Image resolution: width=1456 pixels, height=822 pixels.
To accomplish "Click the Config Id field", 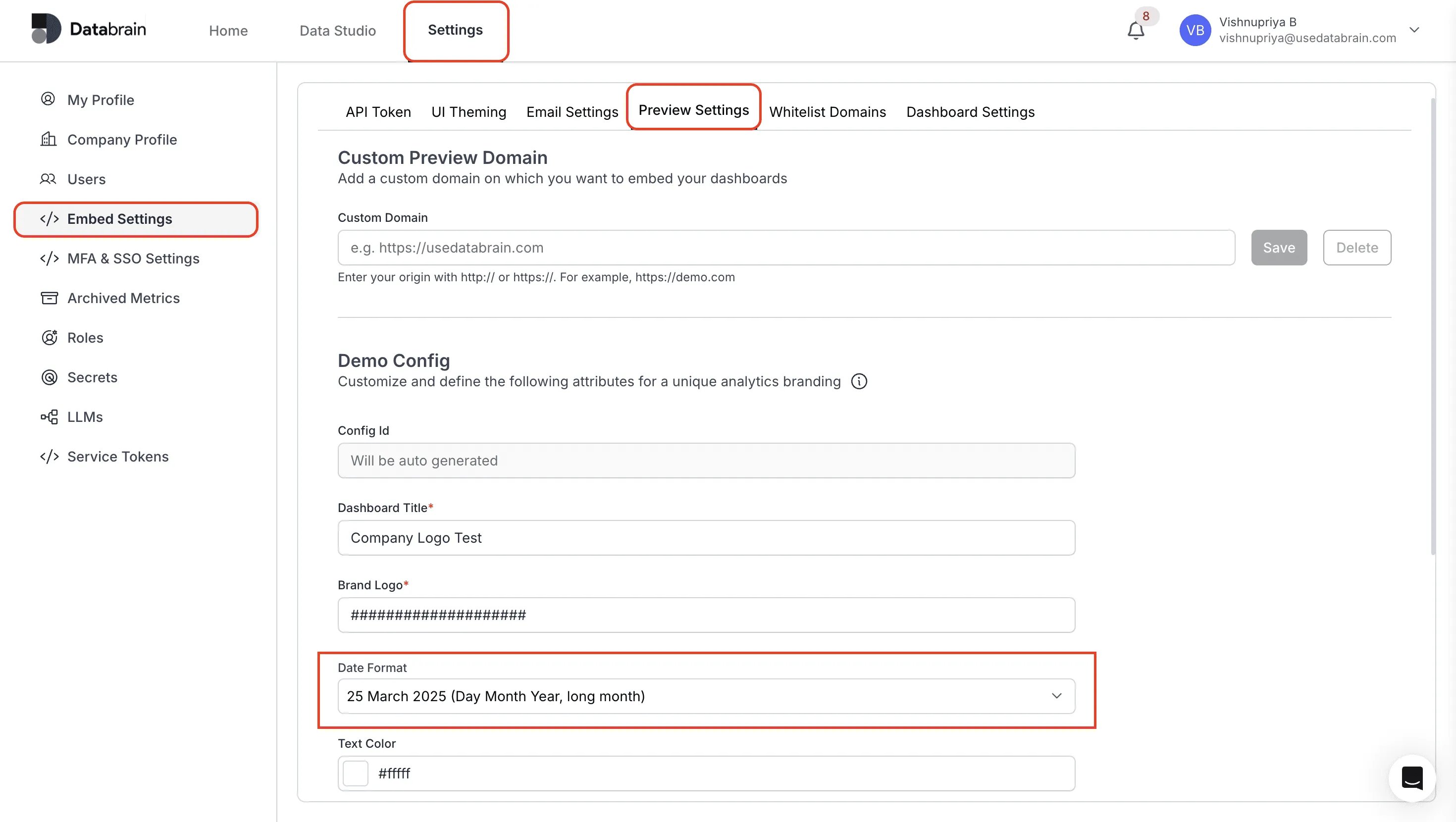I will (707, 460).
